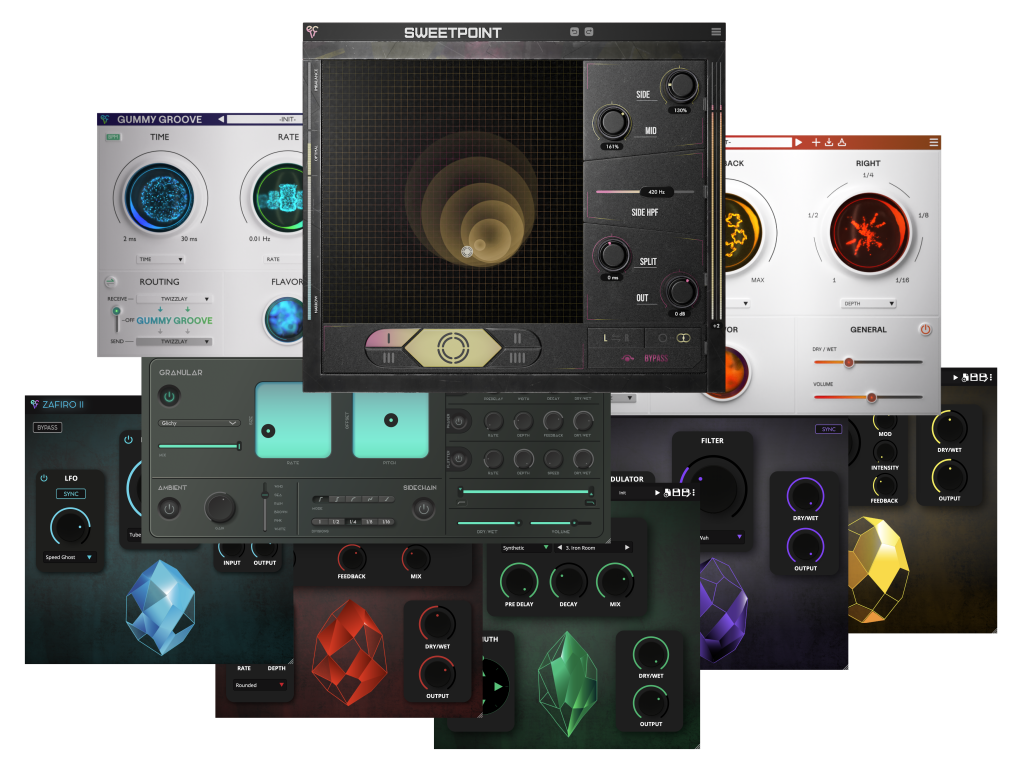Open the Rate dropdown in Gummy Groove

(x=282, y=259)
